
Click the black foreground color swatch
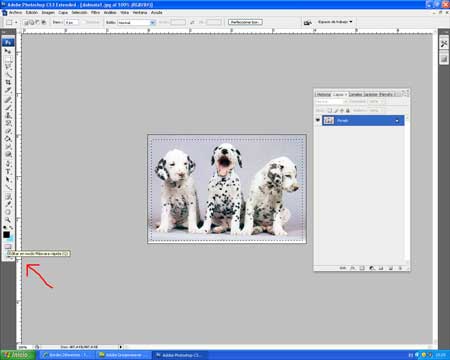tap(6, 235)
